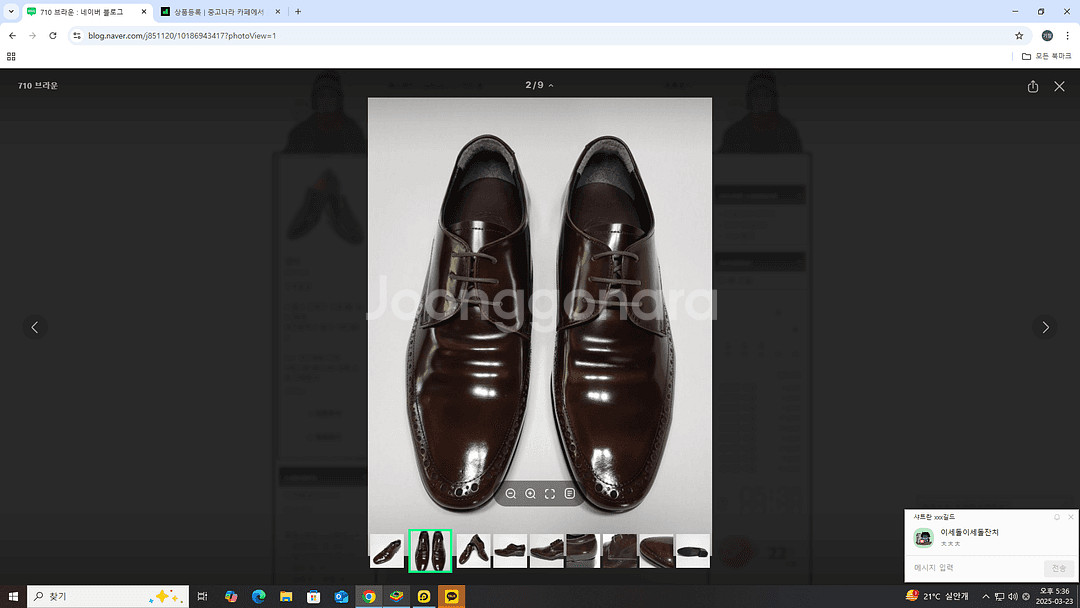
Task: Open Outlook from the taskbar
Action: pyautogui.click(x=341, y=596)
